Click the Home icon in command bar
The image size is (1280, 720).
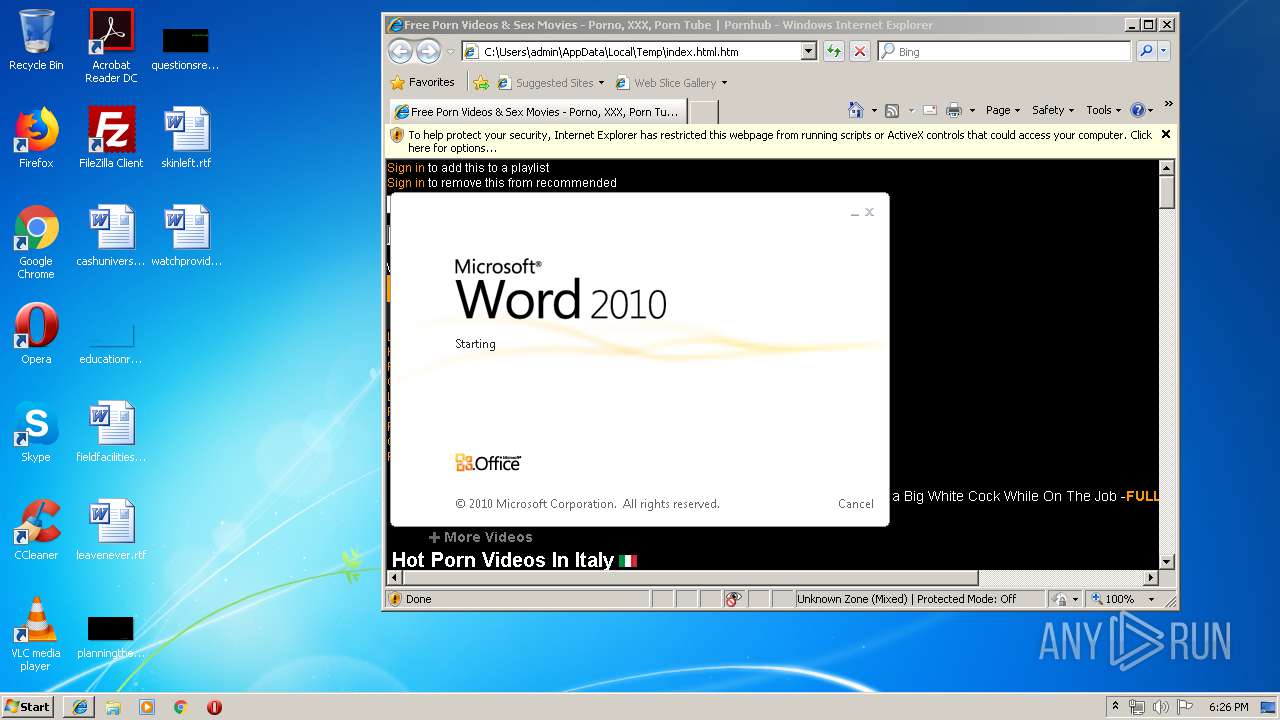[x=855, y=110]
